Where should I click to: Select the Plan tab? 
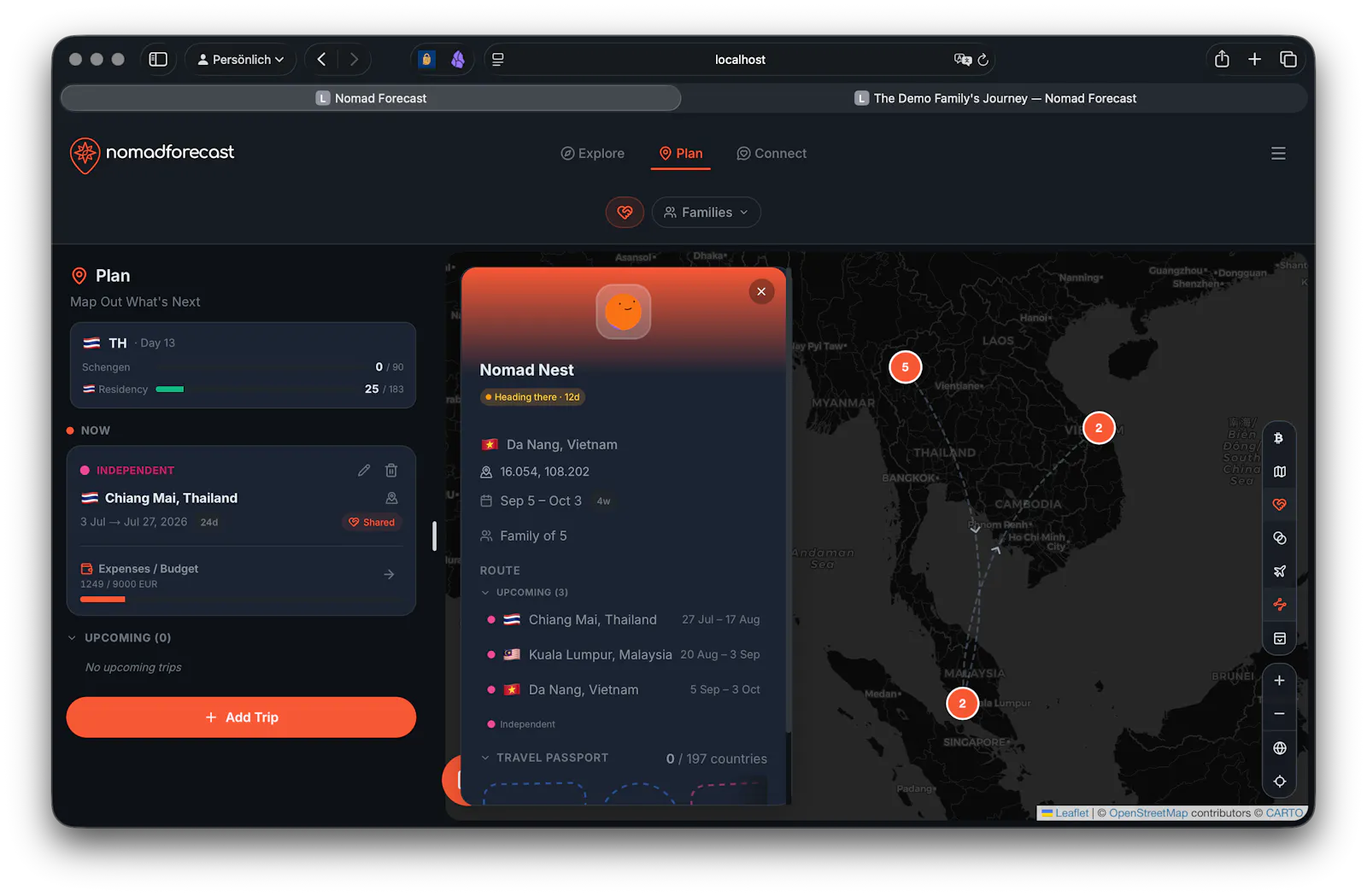point(681,154)
